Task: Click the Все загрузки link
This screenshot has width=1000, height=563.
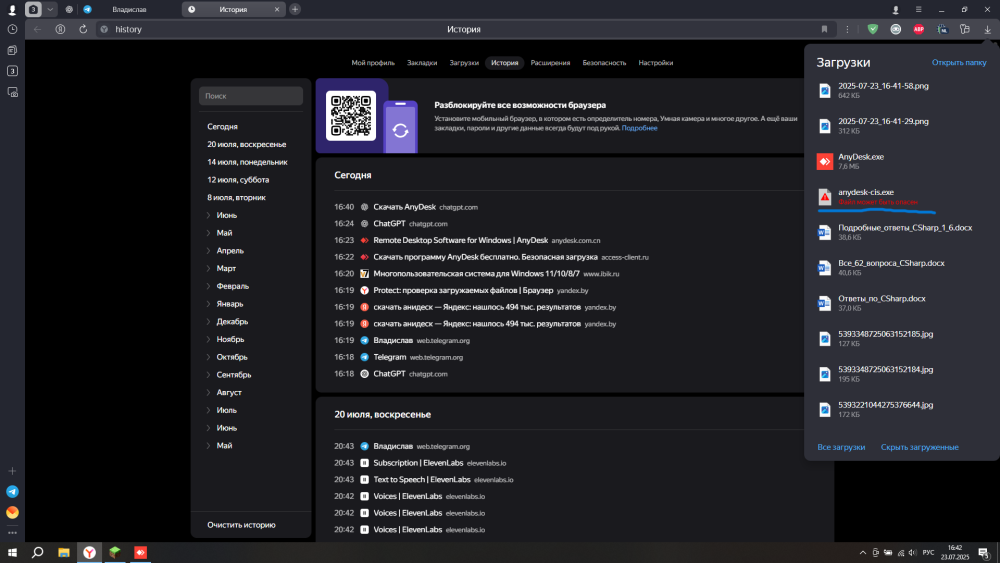Action: tap(841, 447)
